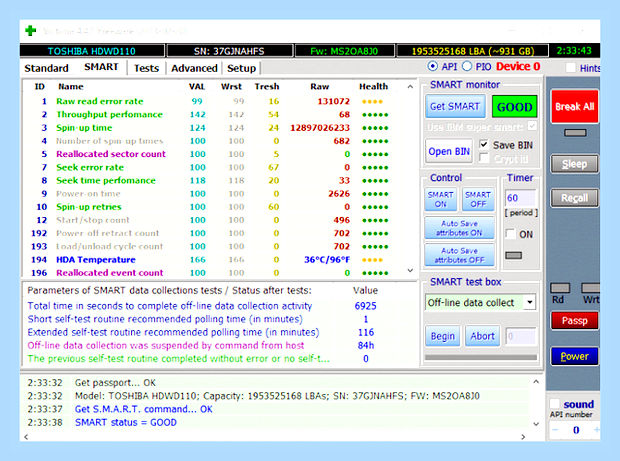Switch to the Tests tab
The height and width of the screenshot is (461, 620).
coord(146,68)
